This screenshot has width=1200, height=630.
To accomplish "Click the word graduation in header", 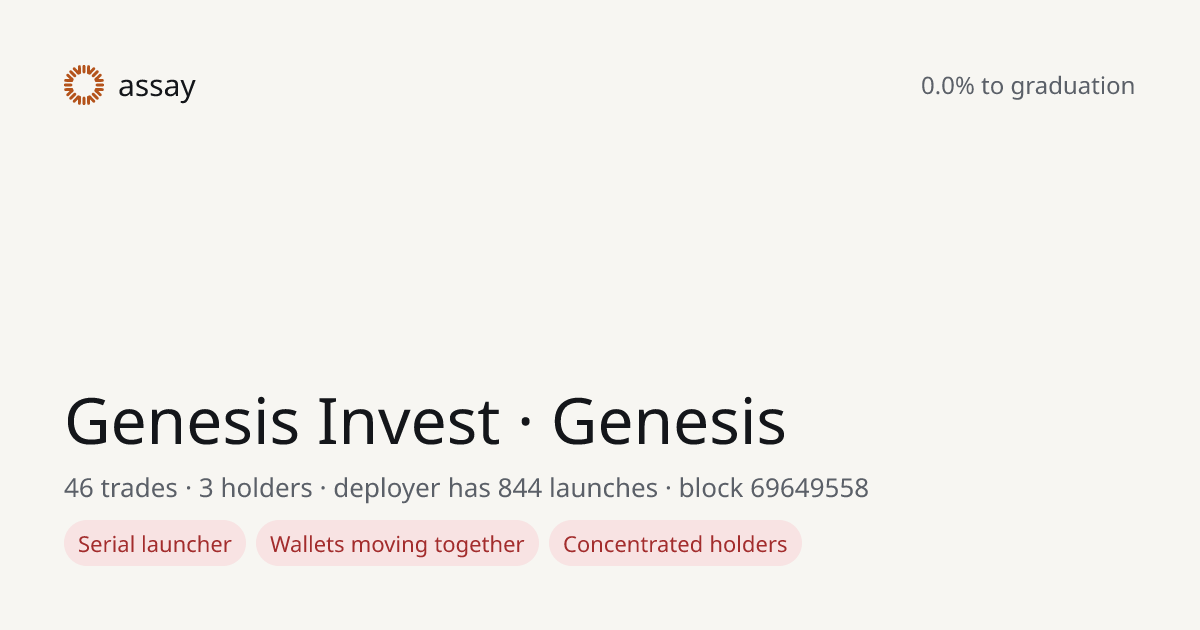I will coord(1073,87).
